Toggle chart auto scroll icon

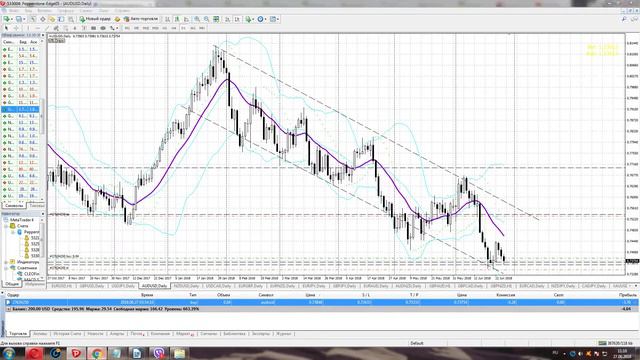pyautogui.click(x=227, y=19)
